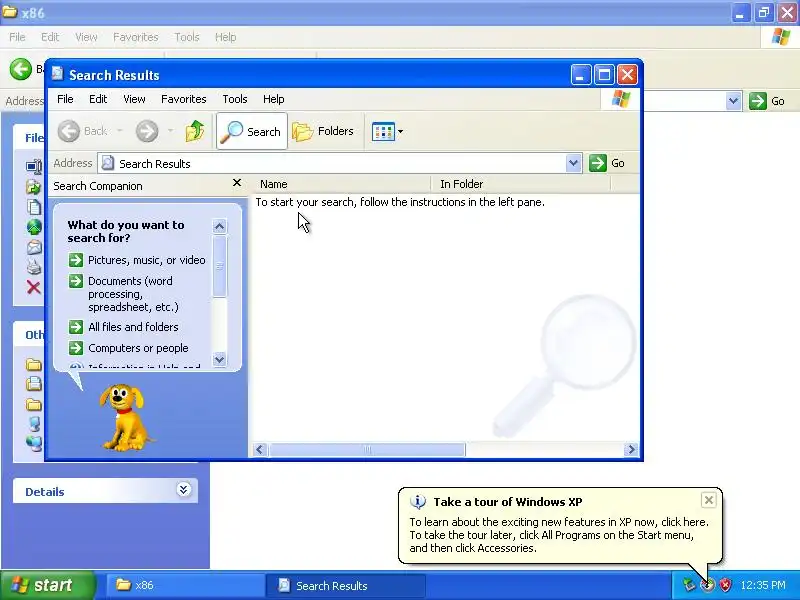Viewport: 800px width, 600px height.
Task: Search for Pictures, music, or video
Action: click(146, 260)
